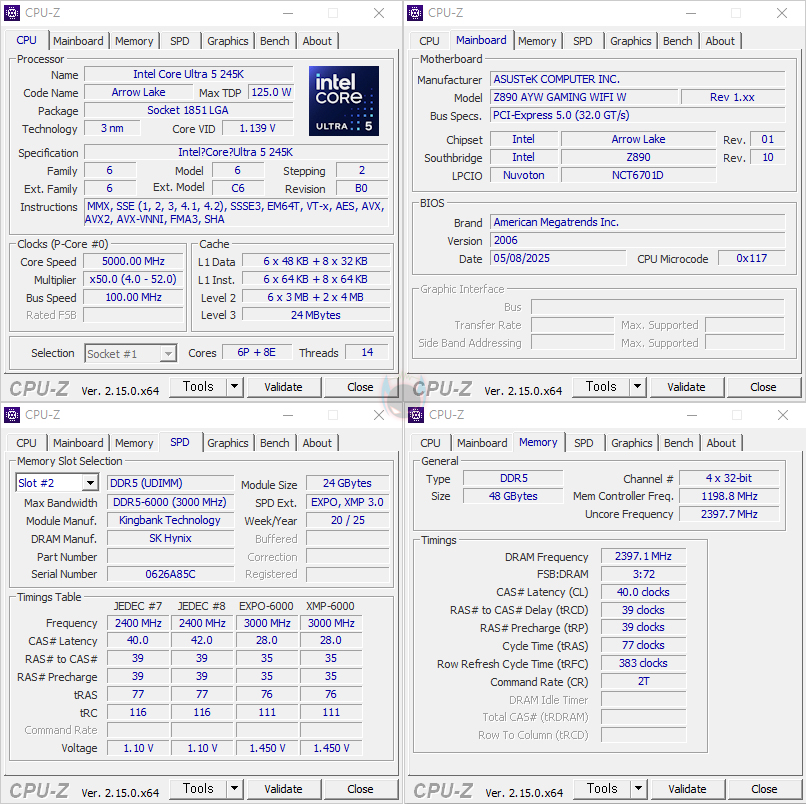Minimize the Mainboard CPU-Z window
The height and width of the screenshot is (804, 806).
point(691,13)
